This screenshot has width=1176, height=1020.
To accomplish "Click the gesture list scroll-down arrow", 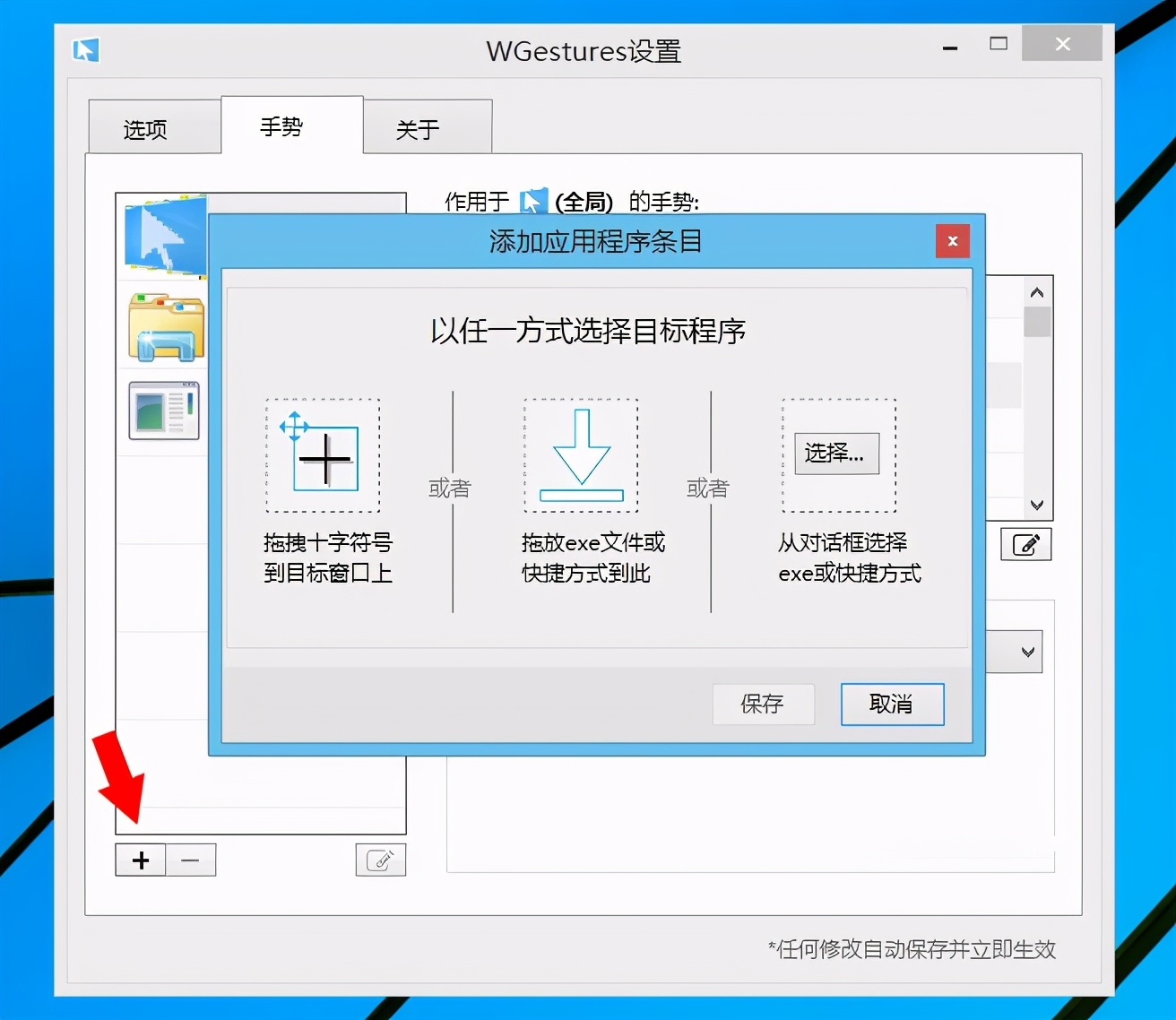I will [x=1037, y=506].
